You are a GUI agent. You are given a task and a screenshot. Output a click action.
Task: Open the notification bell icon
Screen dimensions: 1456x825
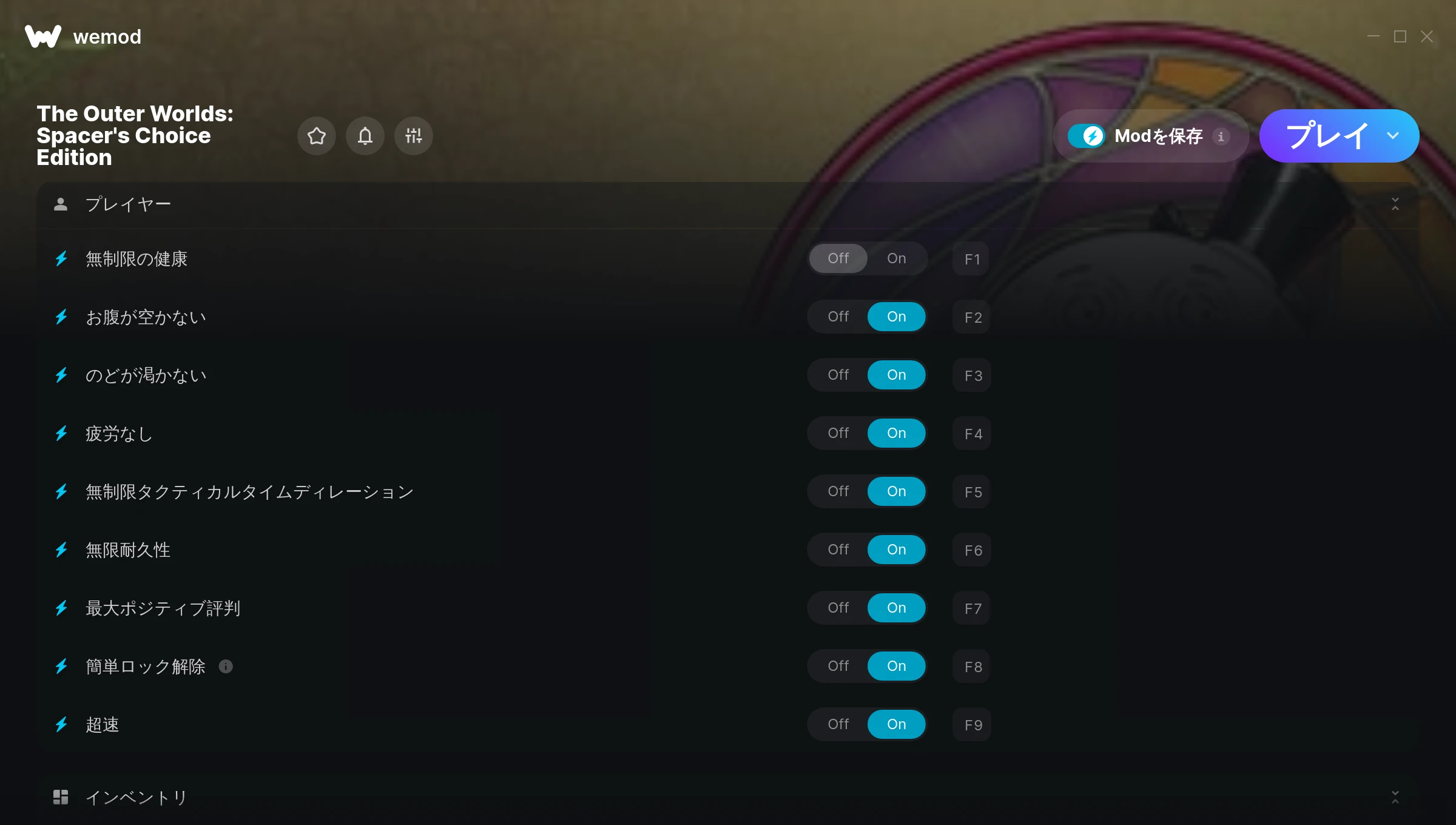365,136
